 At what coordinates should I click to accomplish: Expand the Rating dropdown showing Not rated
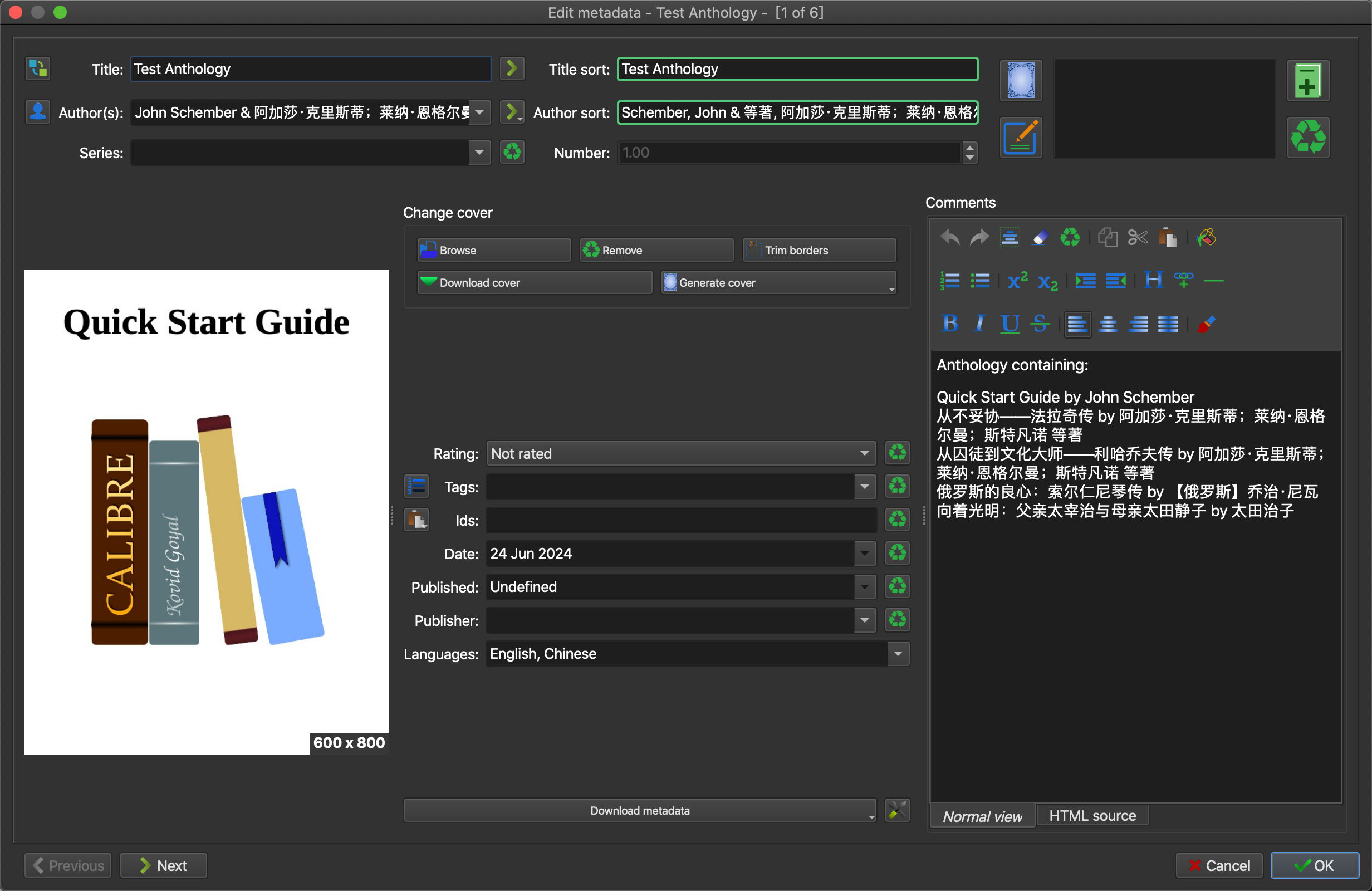point(680,454)
